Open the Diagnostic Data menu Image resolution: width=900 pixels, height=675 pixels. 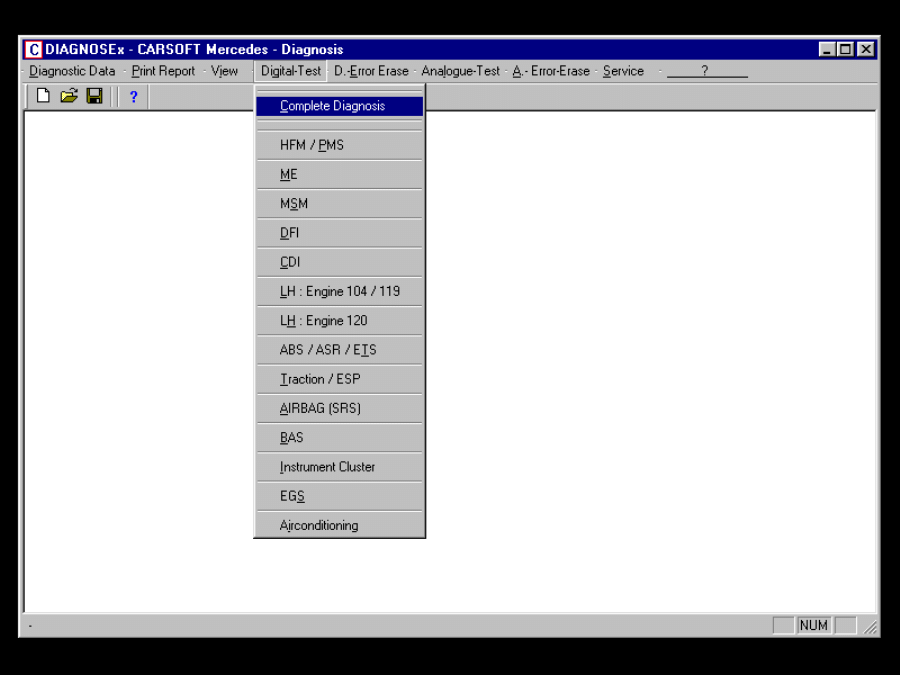pyautogui.click(x=72, y=71)
